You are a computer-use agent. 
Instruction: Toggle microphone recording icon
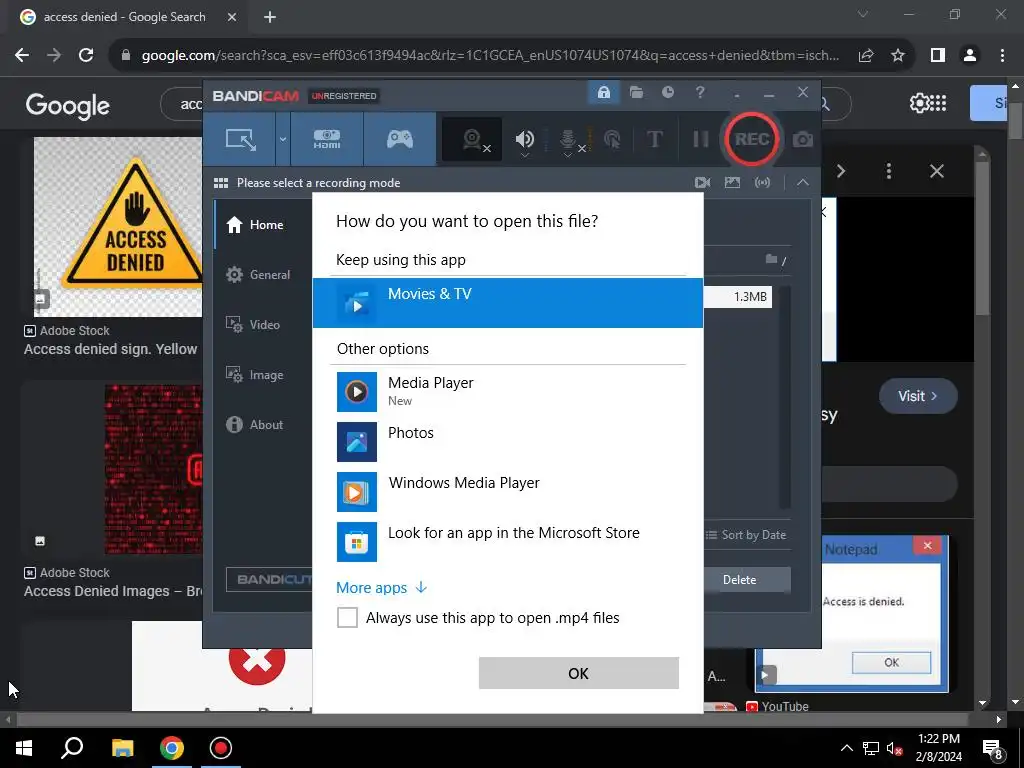click(x=568, y=140)
